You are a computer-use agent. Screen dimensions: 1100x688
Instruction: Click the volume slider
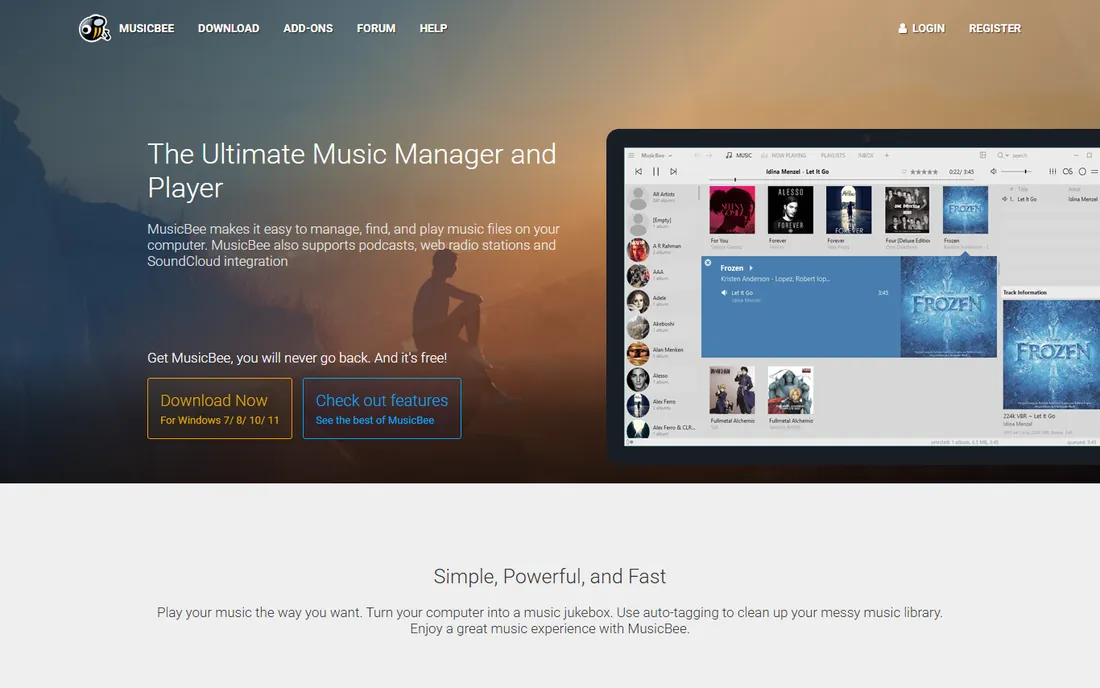[1018, 171]
